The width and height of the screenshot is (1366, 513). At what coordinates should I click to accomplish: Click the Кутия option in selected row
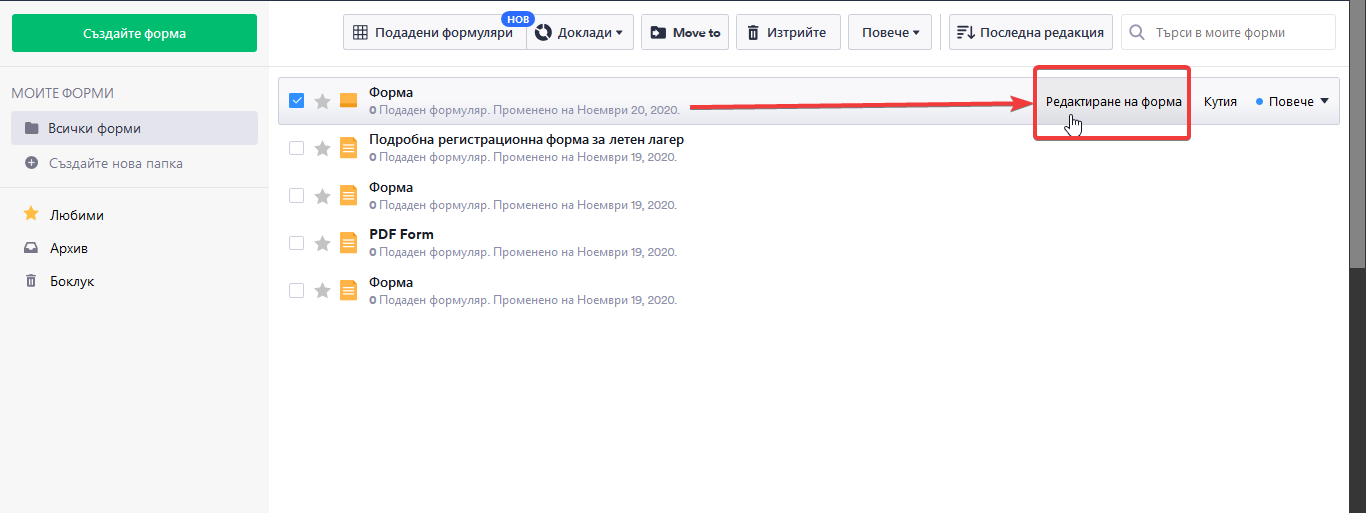[1220, 101]
